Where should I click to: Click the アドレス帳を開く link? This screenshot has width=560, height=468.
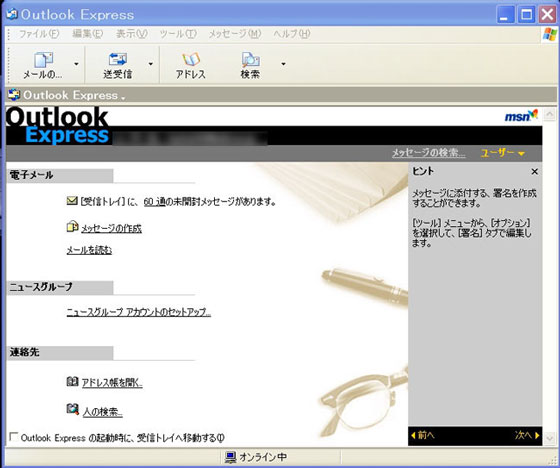112,383
